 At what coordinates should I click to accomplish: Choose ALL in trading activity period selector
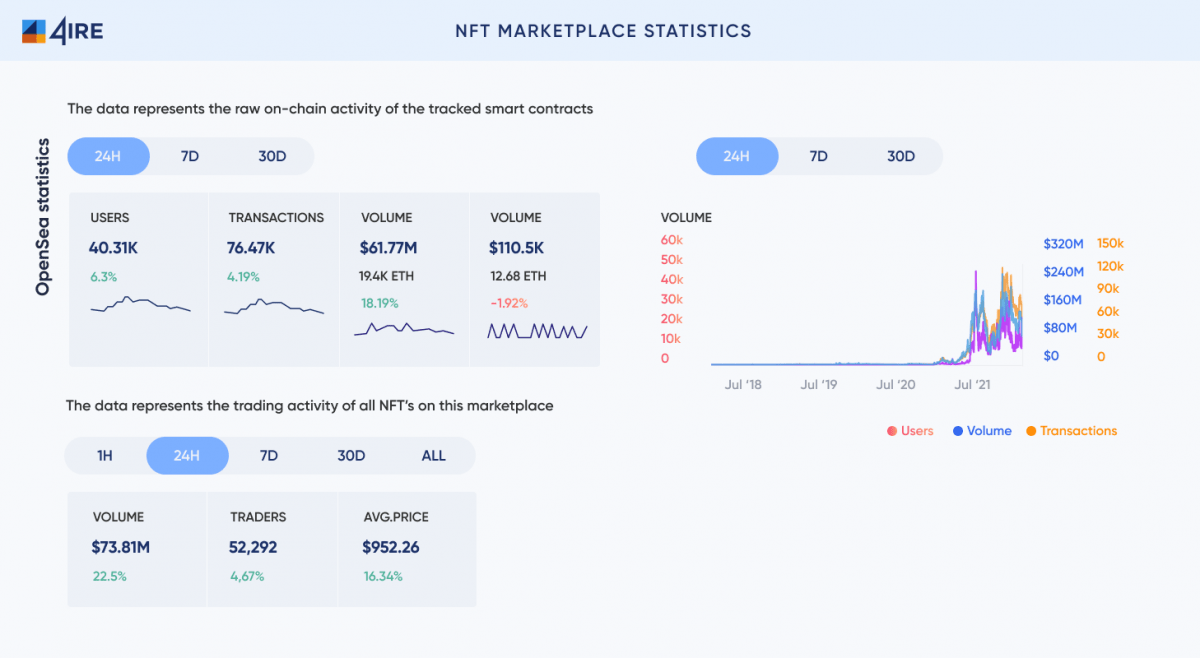(433, 456)
